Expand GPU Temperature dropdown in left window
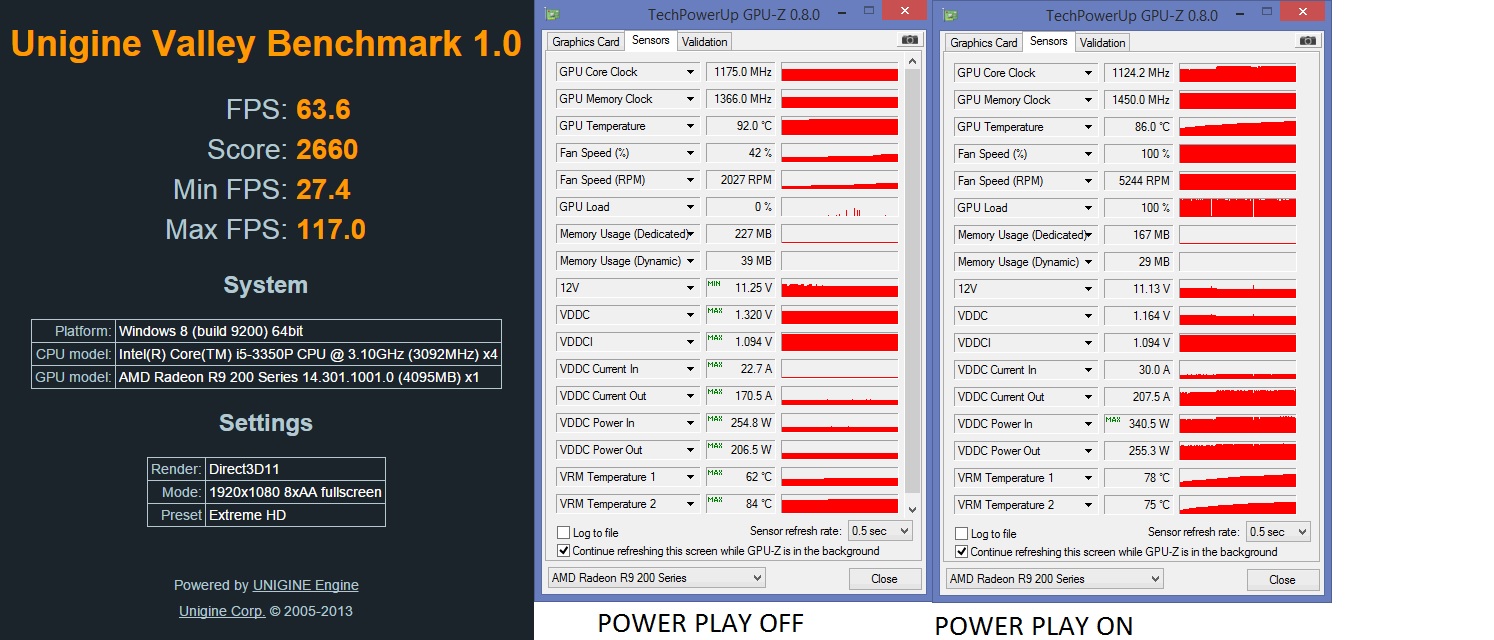This screenshot has height=640, width=1494. (690, 126)
